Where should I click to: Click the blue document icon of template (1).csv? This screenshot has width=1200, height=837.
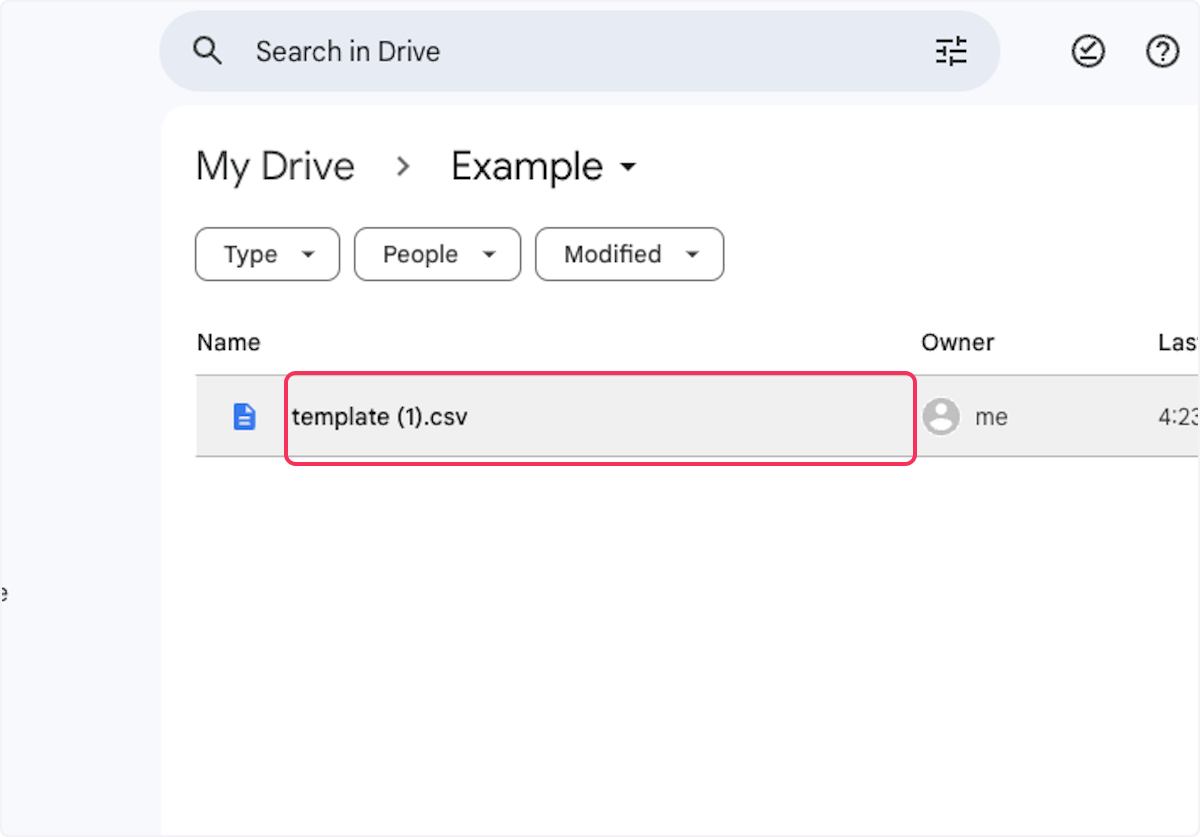(244, 417)
